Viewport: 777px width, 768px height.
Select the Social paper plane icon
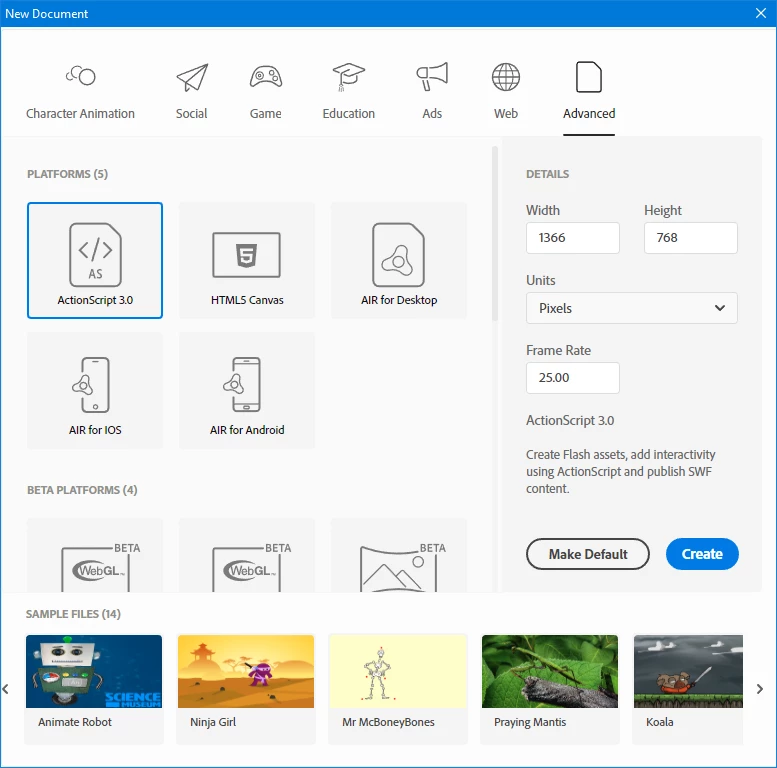192,77
